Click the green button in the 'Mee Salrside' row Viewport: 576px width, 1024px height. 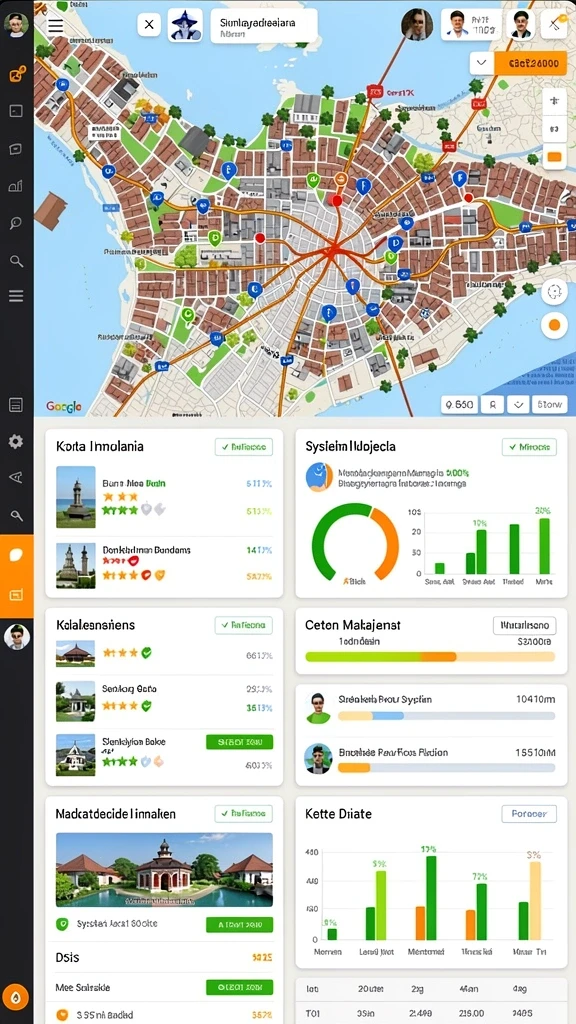click(x=239, y=987)
